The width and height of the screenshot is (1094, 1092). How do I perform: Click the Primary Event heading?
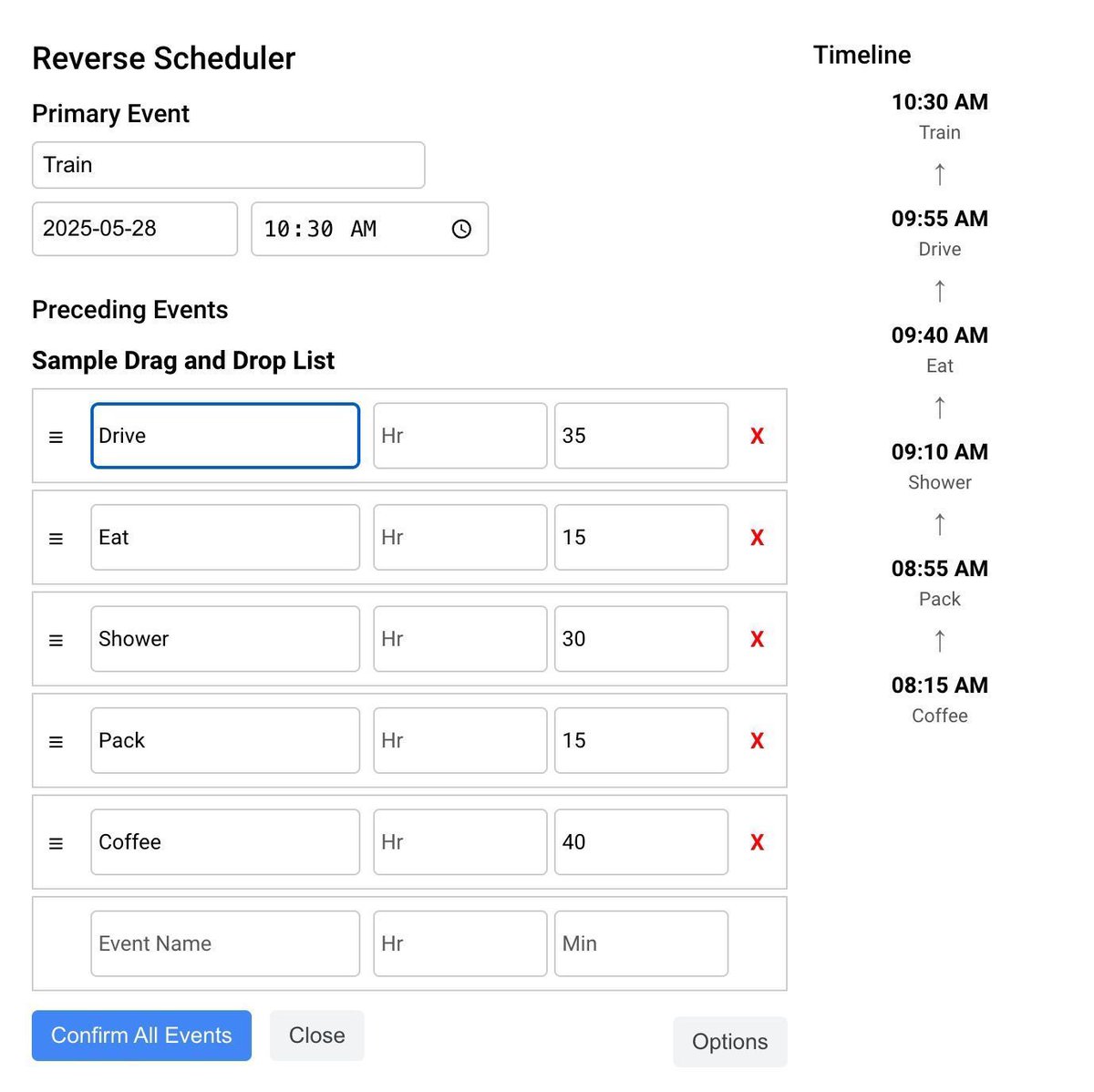click(x=111, y=114)
